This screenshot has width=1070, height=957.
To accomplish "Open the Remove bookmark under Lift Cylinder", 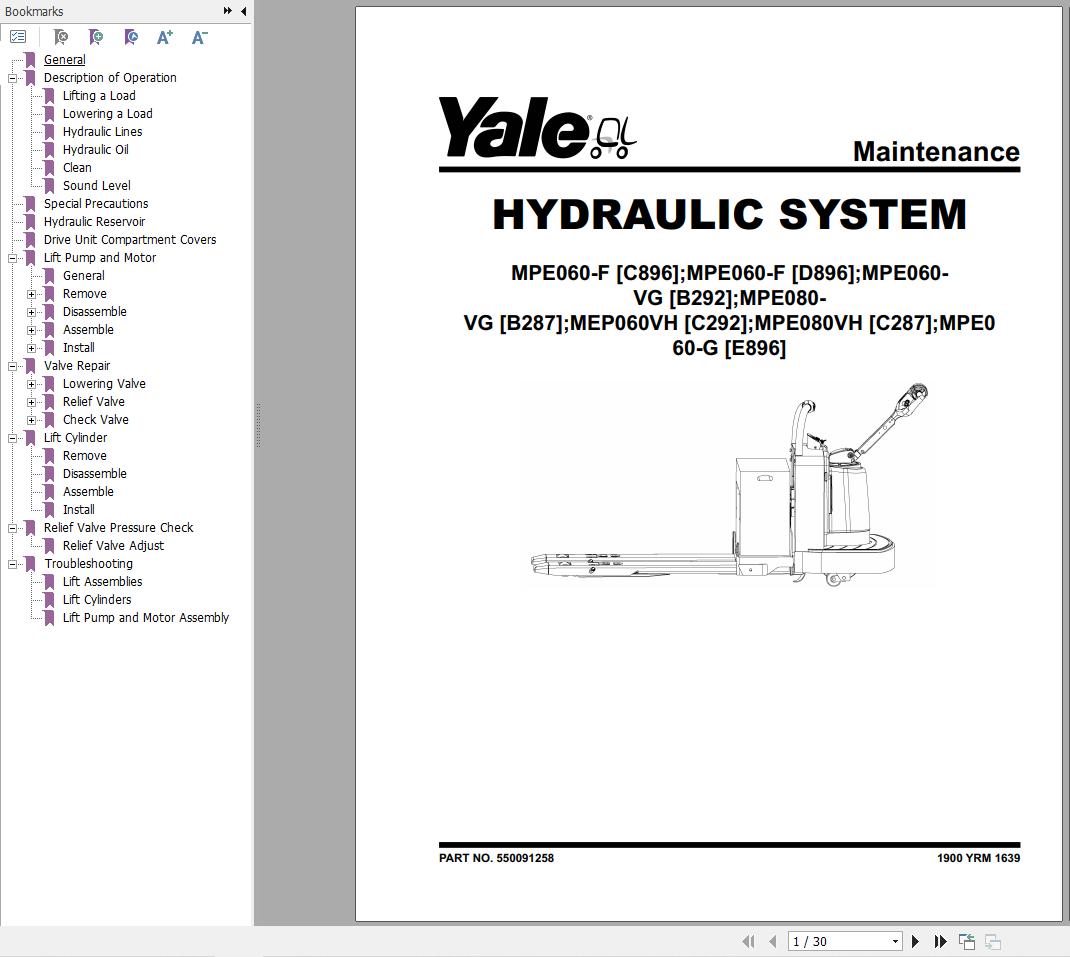I will coord(85,455).
